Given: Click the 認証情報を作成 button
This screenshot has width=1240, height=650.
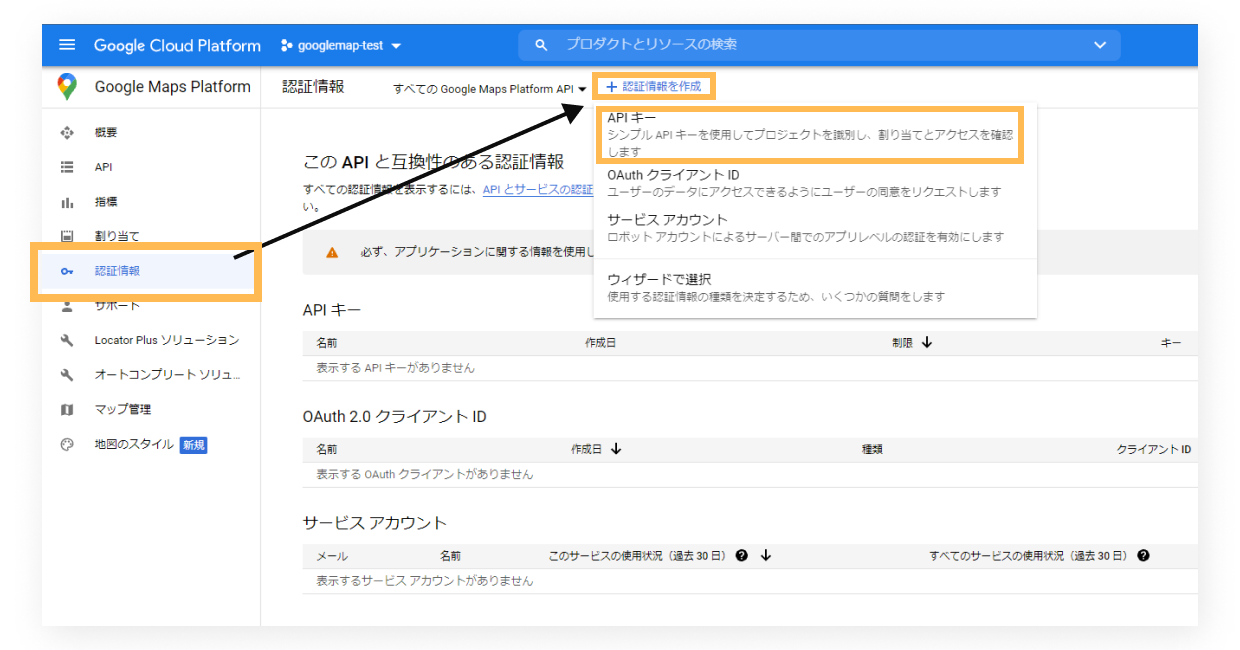Looking at the screenshot, I should click(x=654, y=87).
